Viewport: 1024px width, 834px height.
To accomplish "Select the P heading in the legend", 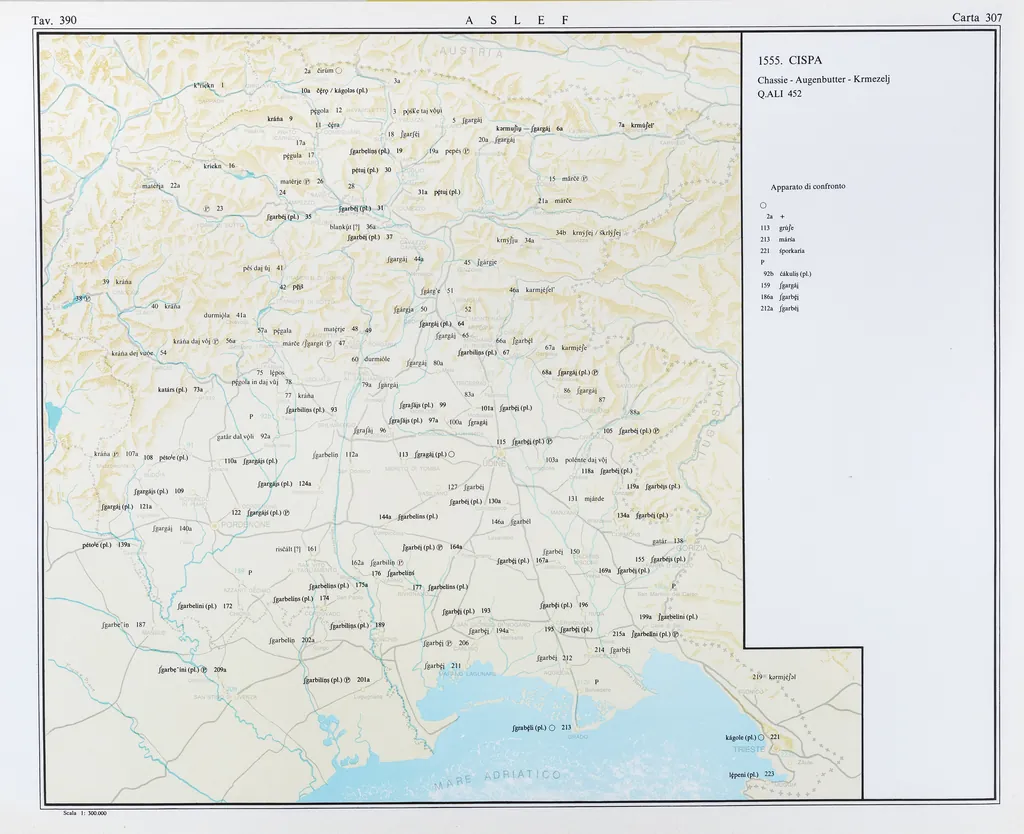I will pos(763,262).
